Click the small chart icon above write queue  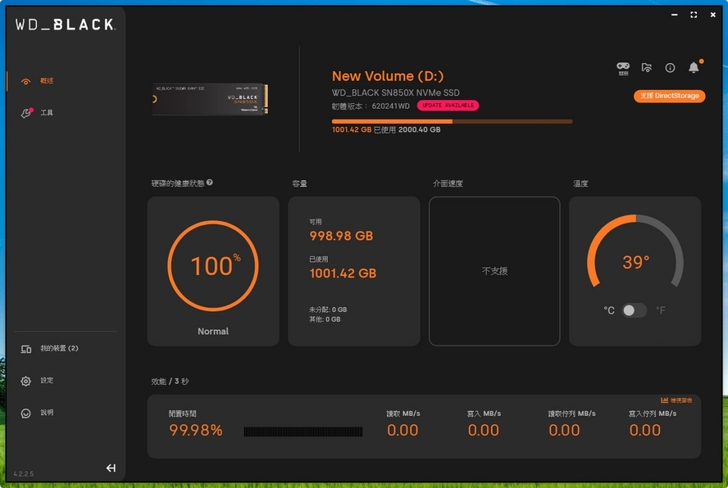(664, 400)
